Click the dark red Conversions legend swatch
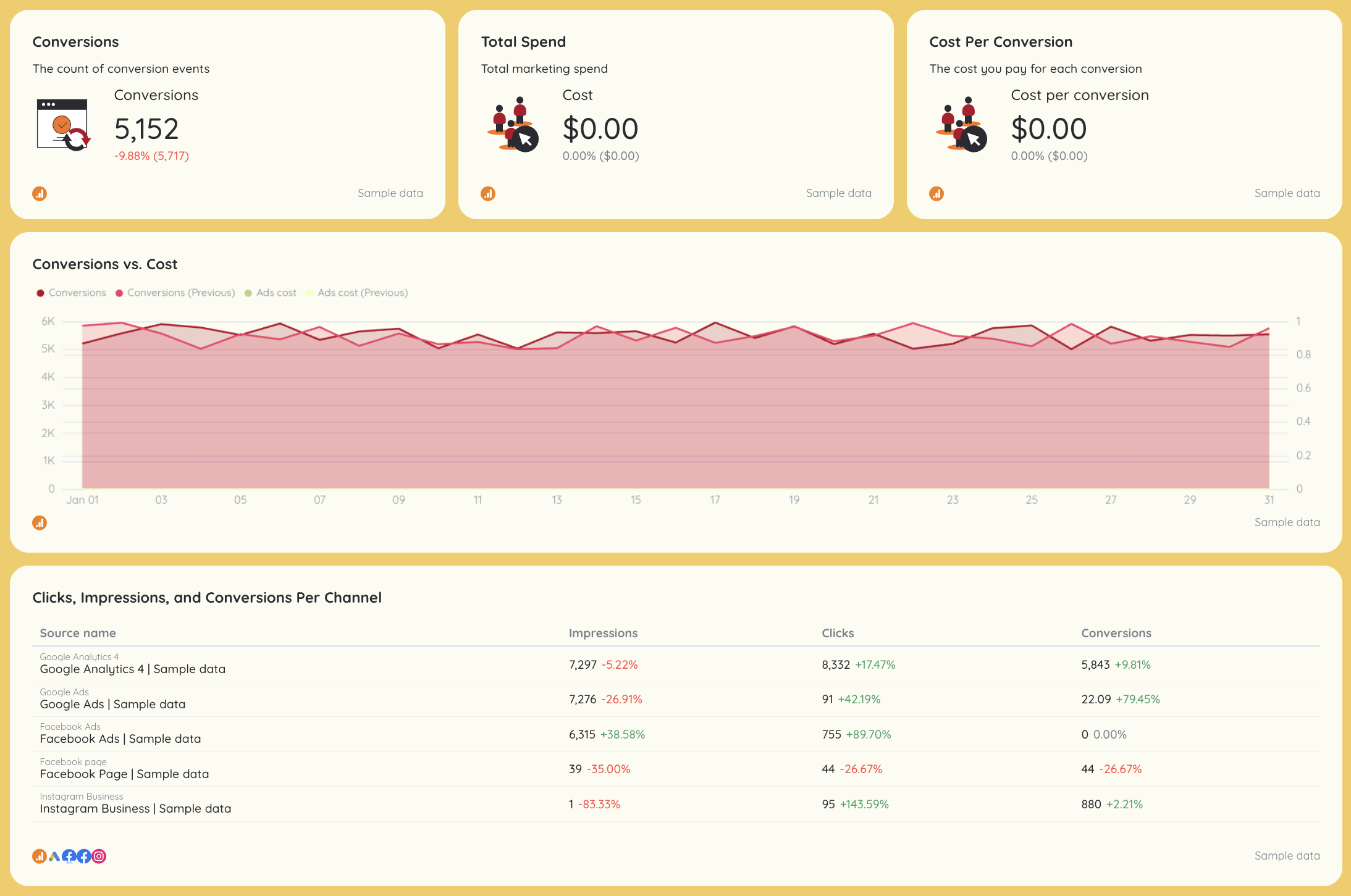 coord(41,292)
